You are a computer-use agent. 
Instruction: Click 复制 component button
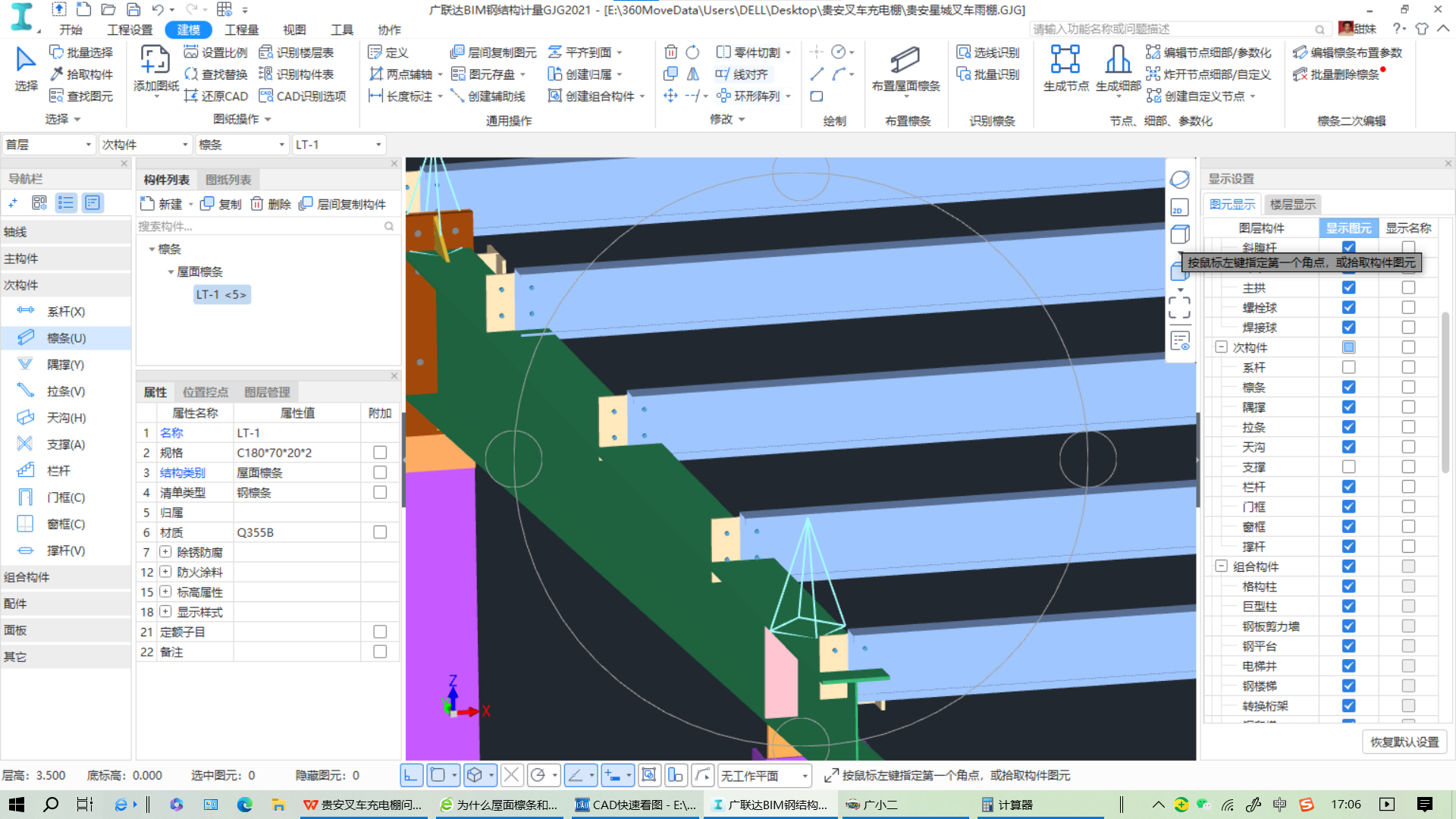point(221,204)
